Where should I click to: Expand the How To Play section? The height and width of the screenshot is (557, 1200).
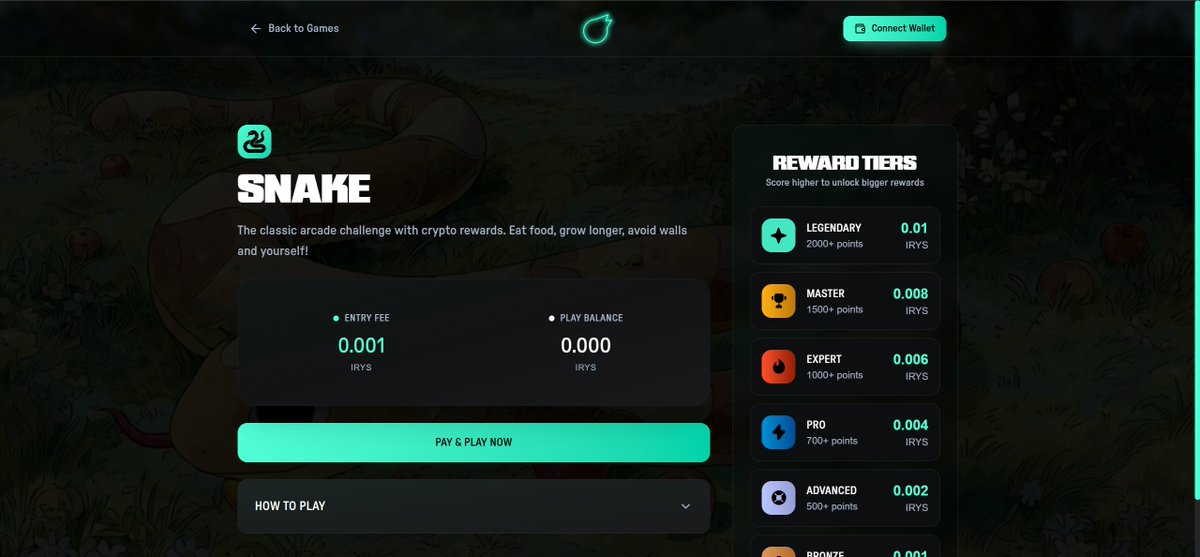click(x=474, y=506)
